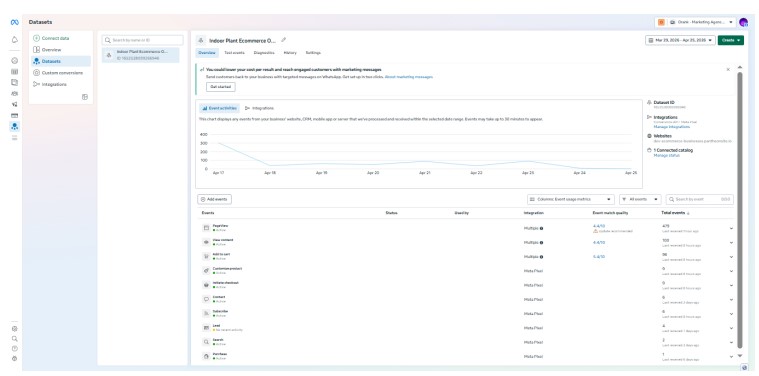Click the vertical scrollbar down arrow
Viewport: 759px width, 376px height.
pos(740,356)
